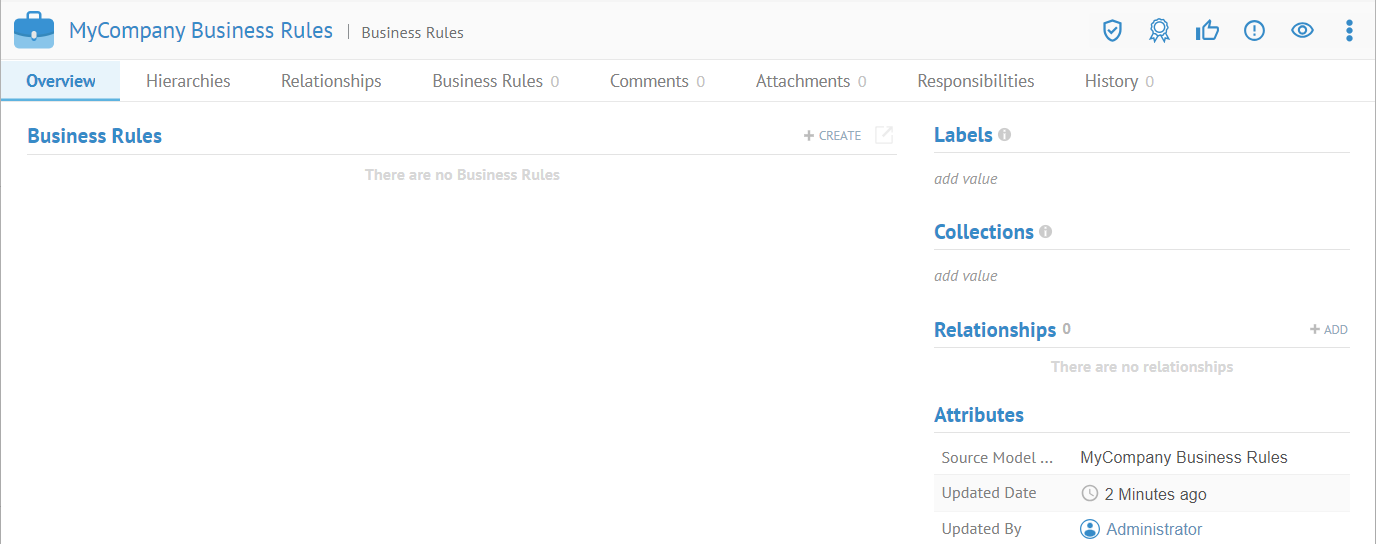Click the info icon next to Collections
The image size is (1376, 544).
pyautogui.click(x=1046, y=231)
